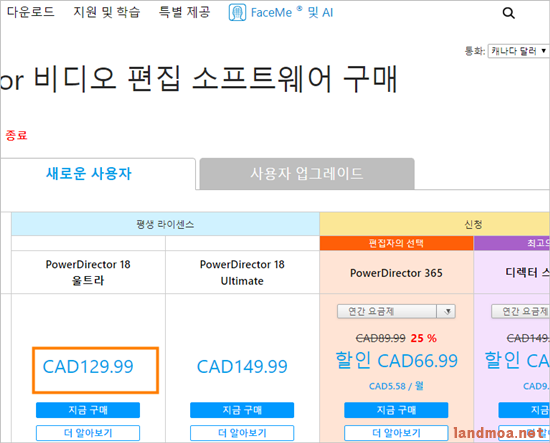Switch to the 사용자 업그레이드 tab
The width and height of the screenshot is (550, 443).
click(x=307, y=174)
